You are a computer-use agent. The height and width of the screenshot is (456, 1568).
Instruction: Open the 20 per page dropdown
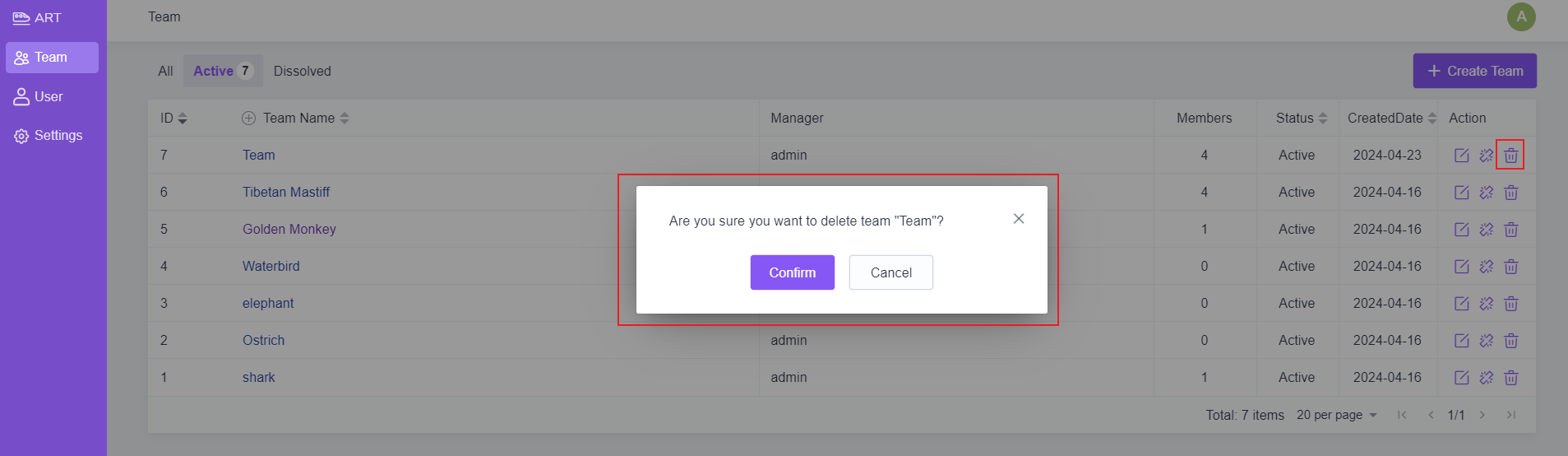click(x=1336, y=415)
